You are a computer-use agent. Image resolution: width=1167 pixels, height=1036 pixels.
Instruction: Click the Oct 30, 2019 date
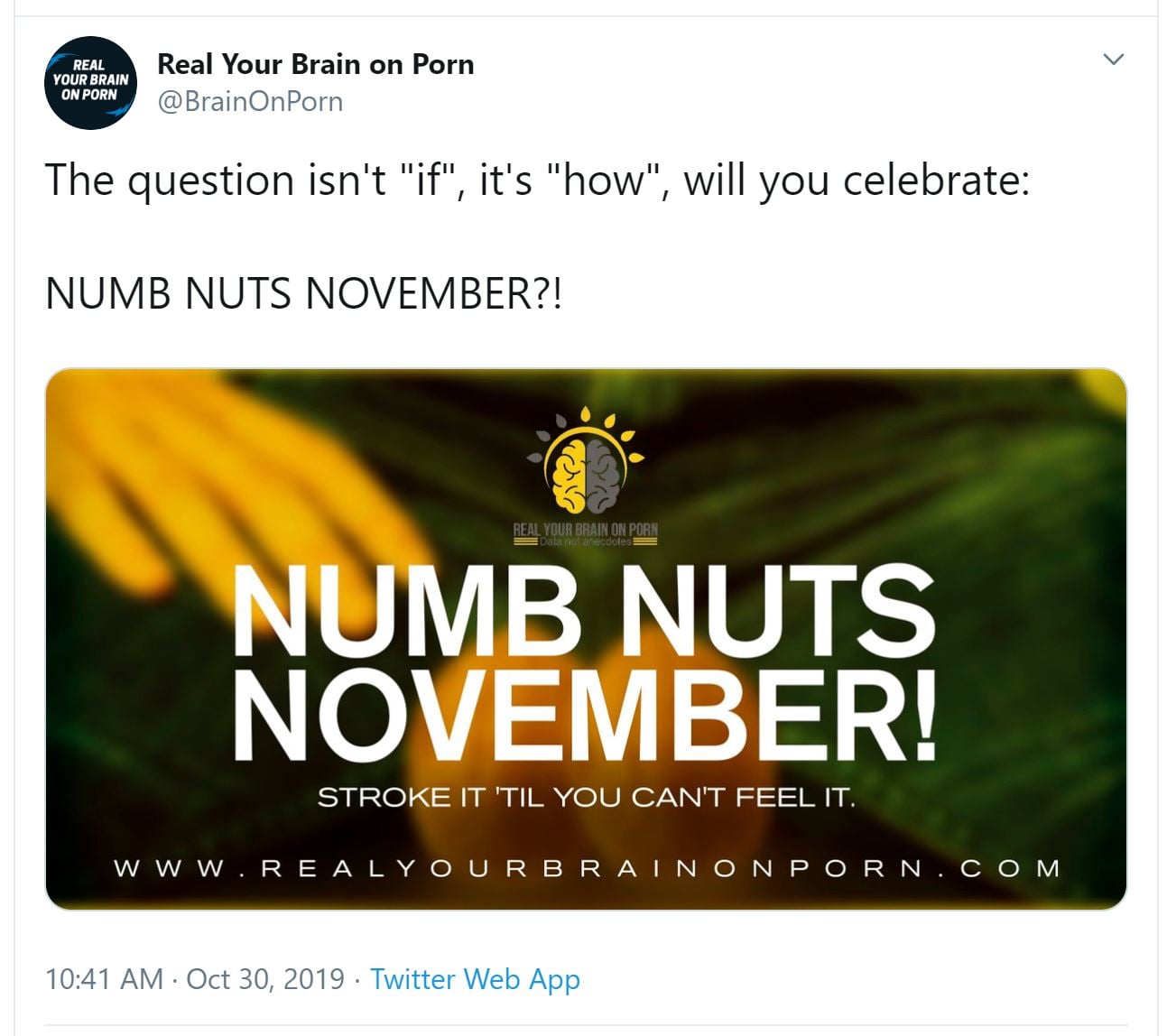[x=265, y=978]
